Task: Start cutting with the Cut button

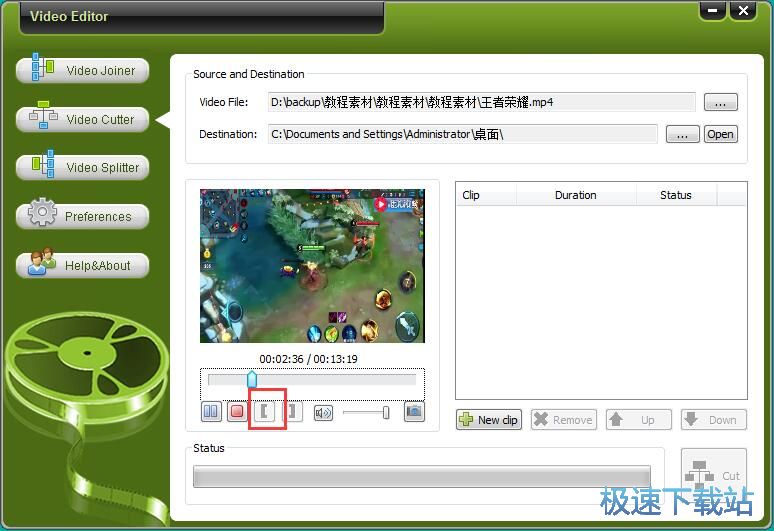Action: click(714, 475)
